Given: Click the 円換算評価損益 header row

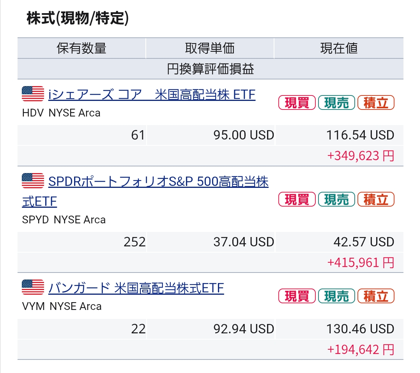Looking at the screenshot, I should [210, 69].
